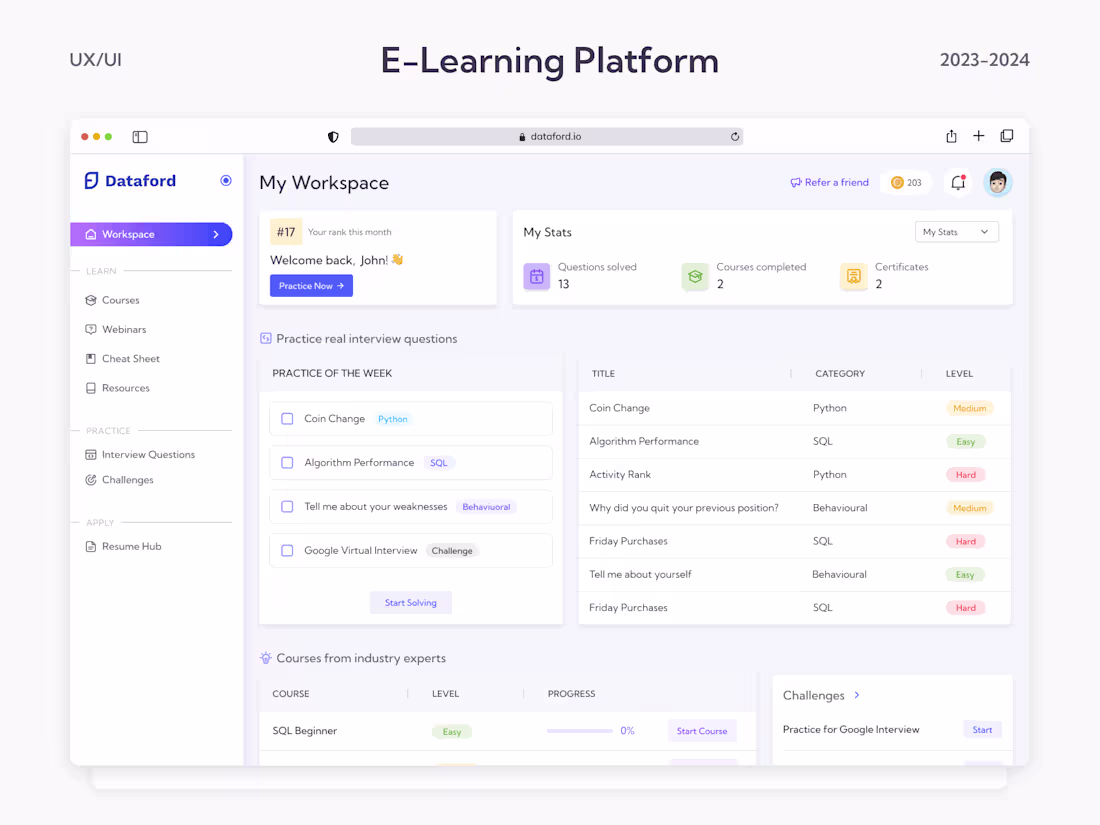Open the notification bell
The width and height of the screenshot is (1100, 825).
point(957,182)
